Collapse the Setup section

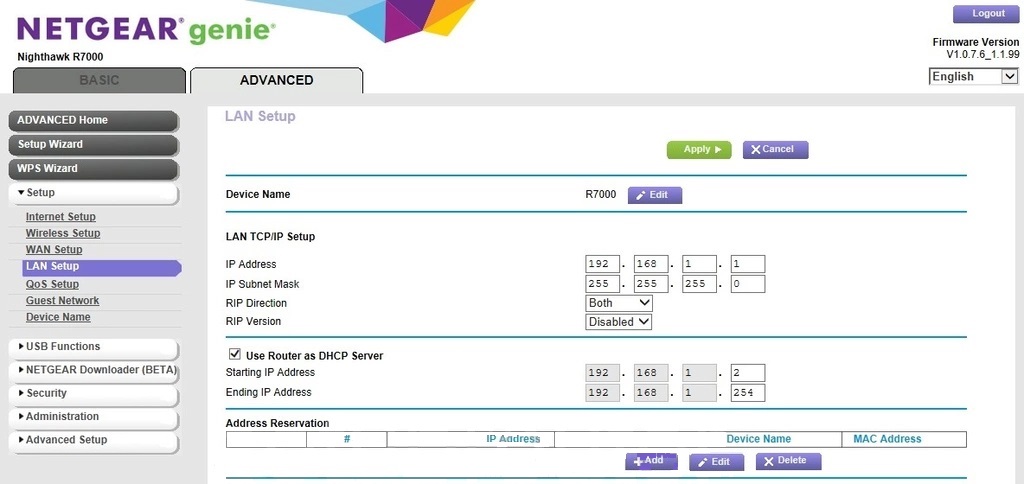point(93,193)
